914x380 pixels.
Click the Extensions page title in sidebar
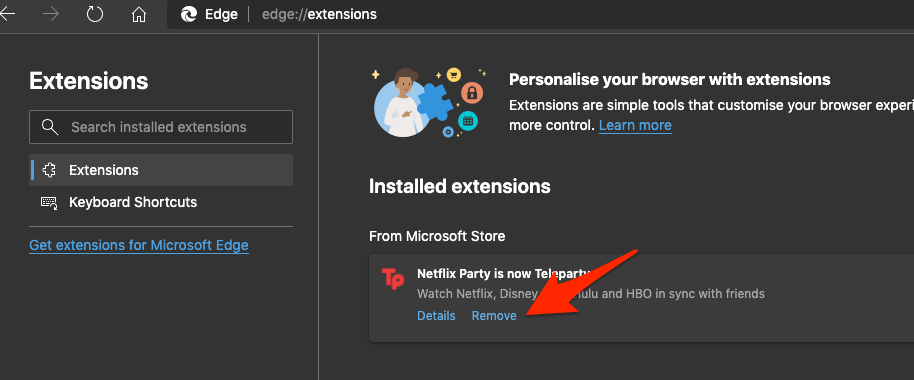(x=89, y=81)
